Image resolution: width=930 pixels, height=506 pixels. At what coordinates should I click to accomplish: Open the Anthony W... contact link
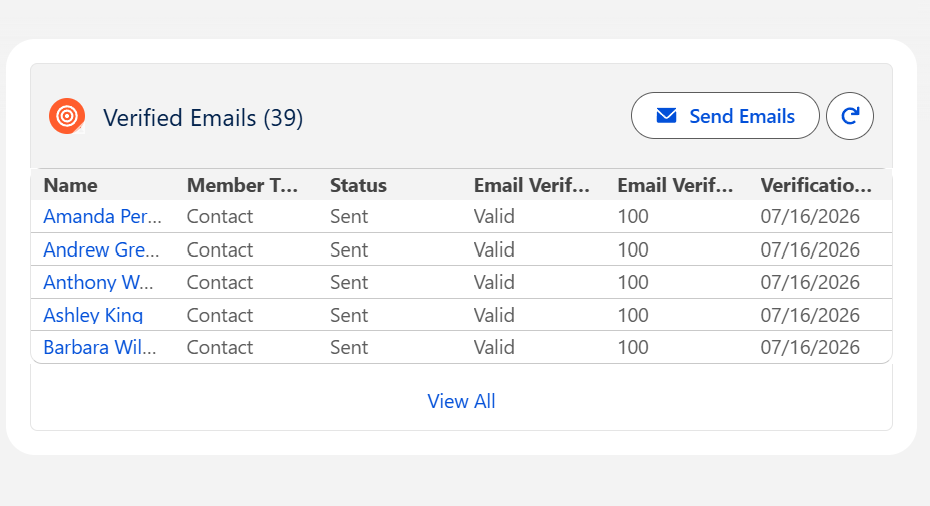[x=98, y=282]
